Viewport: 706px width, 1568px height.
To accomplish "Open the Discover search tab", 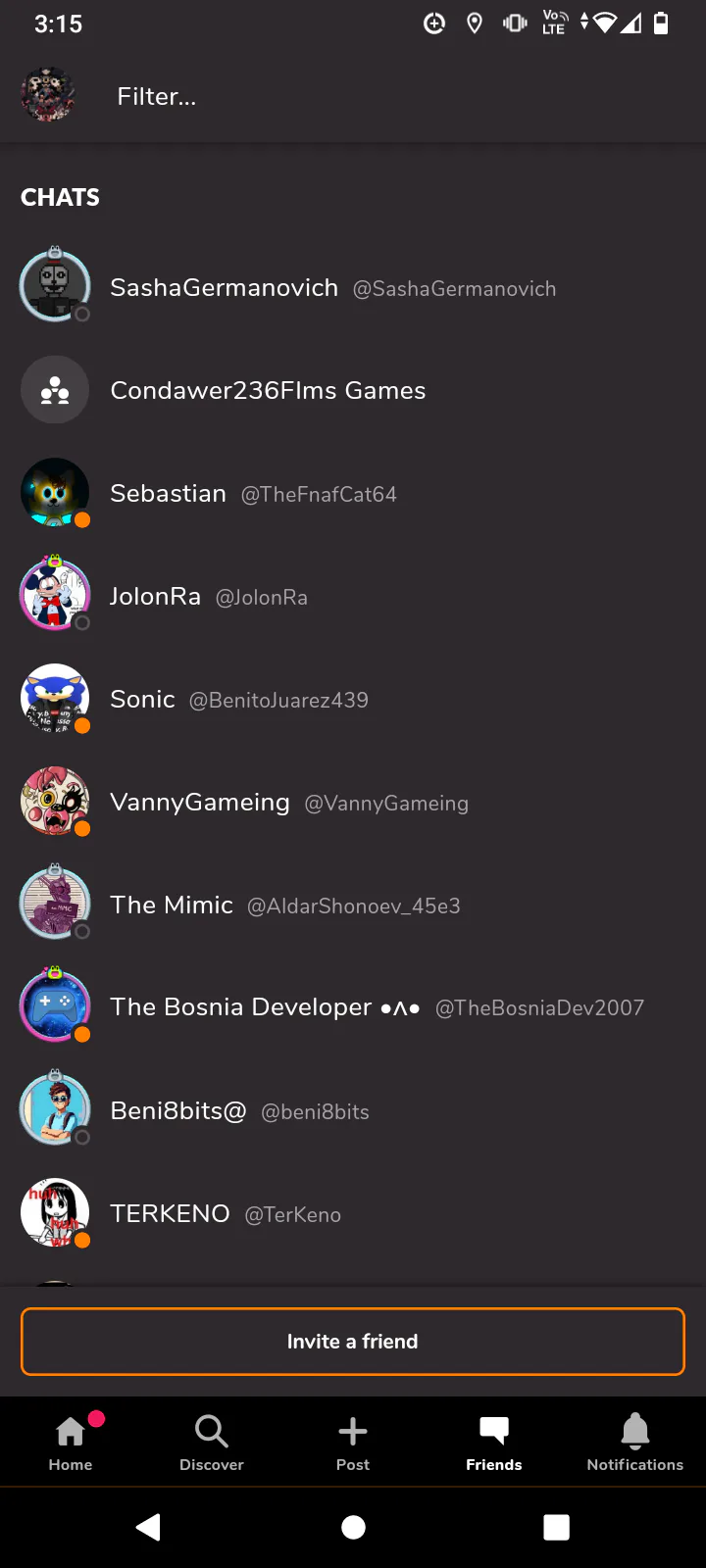I will [212, 1441].
